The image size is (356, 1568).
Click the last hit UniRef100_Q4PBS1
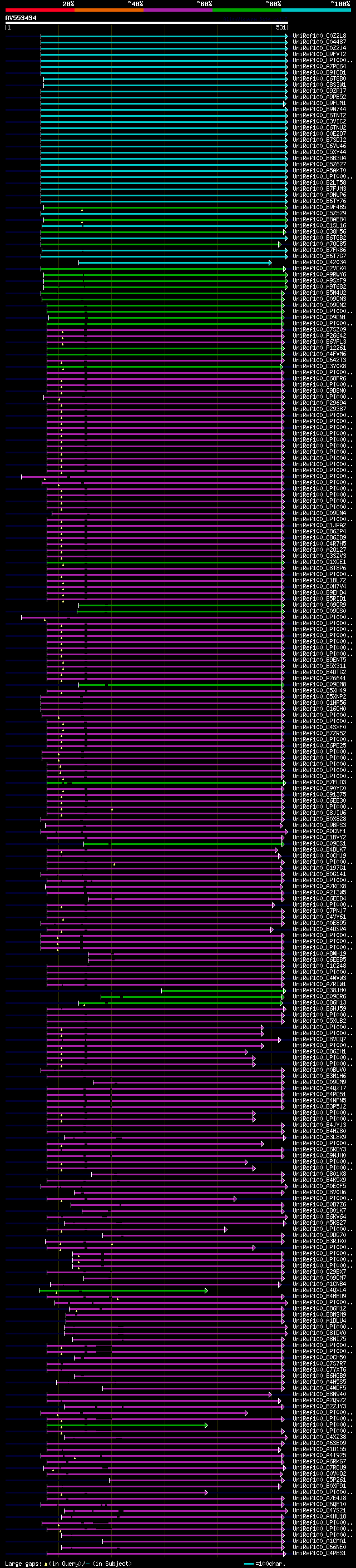(x=319, y=1553)
